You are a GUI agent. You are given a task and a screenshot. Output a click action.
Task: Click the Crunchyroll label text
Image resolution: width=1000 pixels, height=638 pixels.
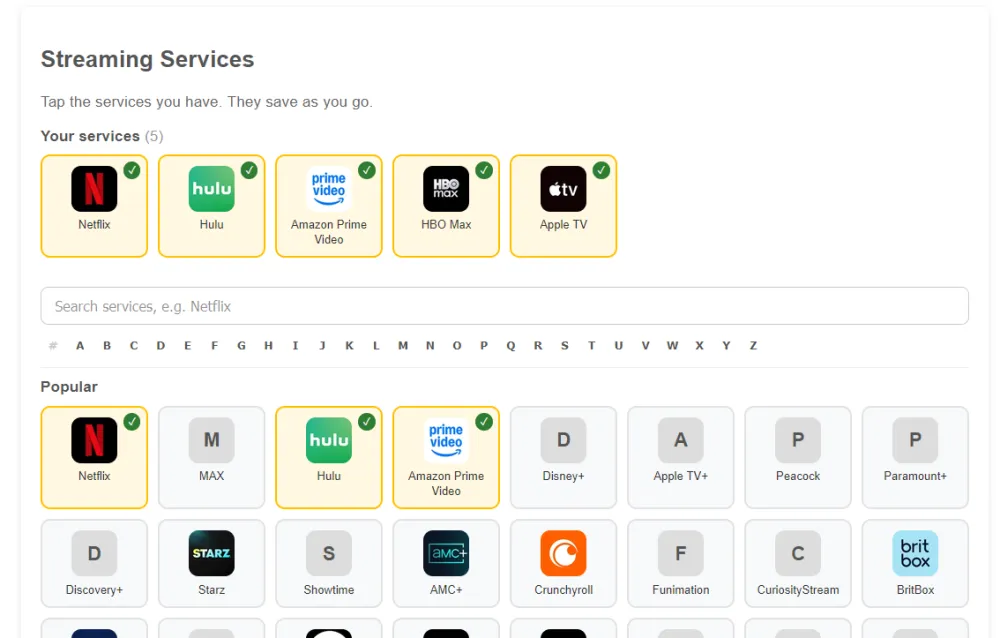point(564,590)
